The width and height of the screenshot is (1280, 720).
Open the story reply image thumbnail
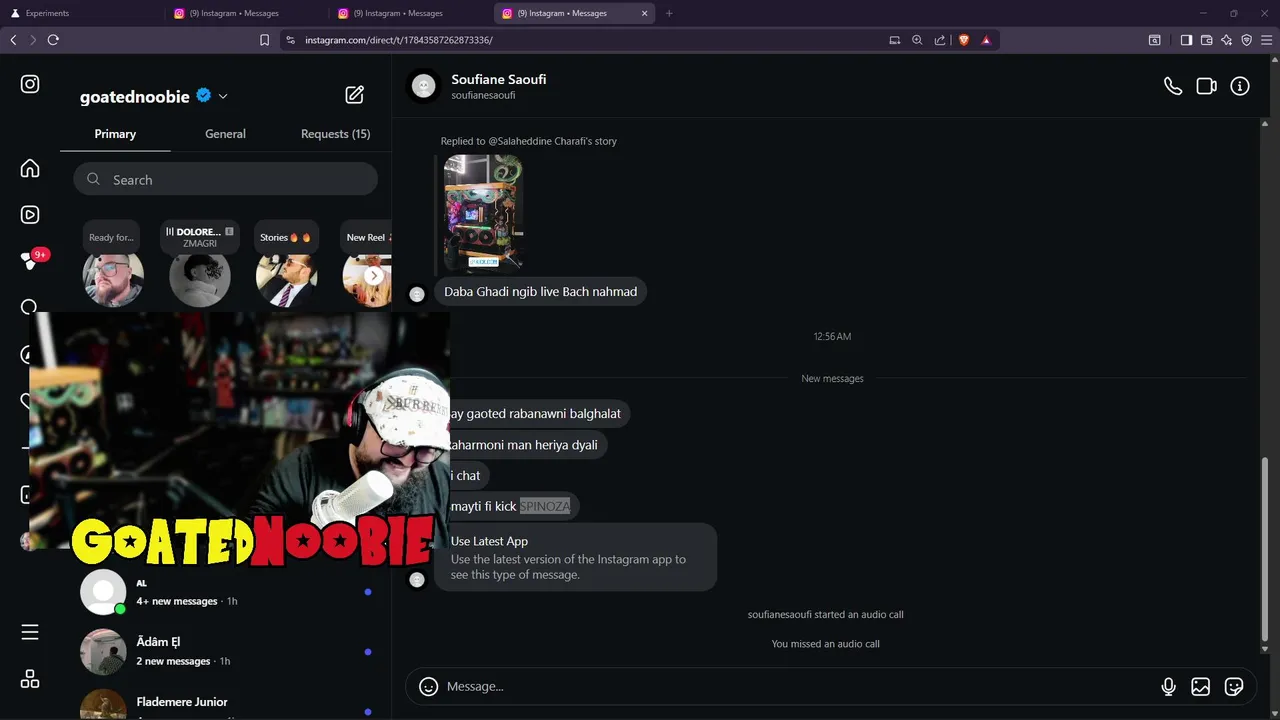pos(483,213)
